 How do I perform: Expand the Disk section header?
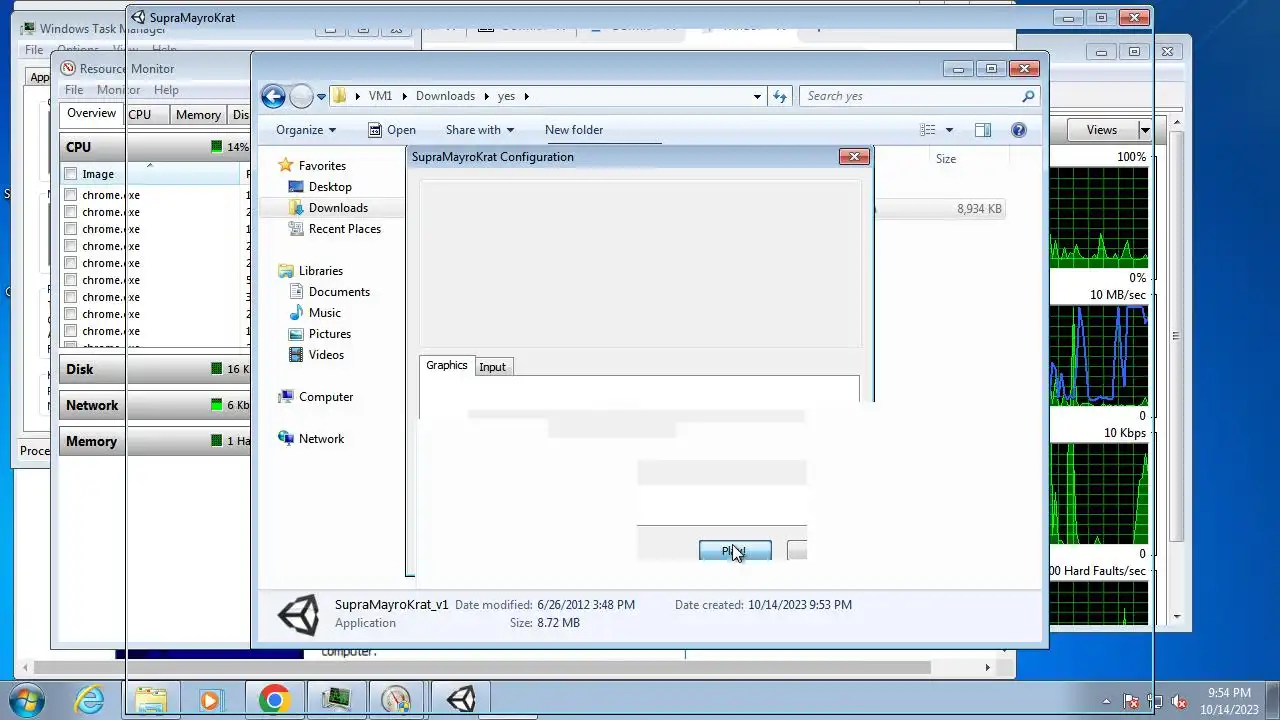point(155,369)
